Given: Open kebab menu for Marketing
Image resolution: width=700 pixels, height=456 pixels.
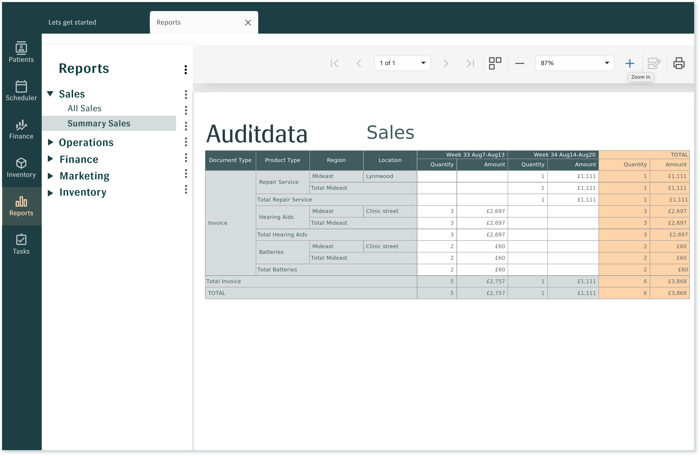Looking at the screenshot, I should (x=186, y=173).
